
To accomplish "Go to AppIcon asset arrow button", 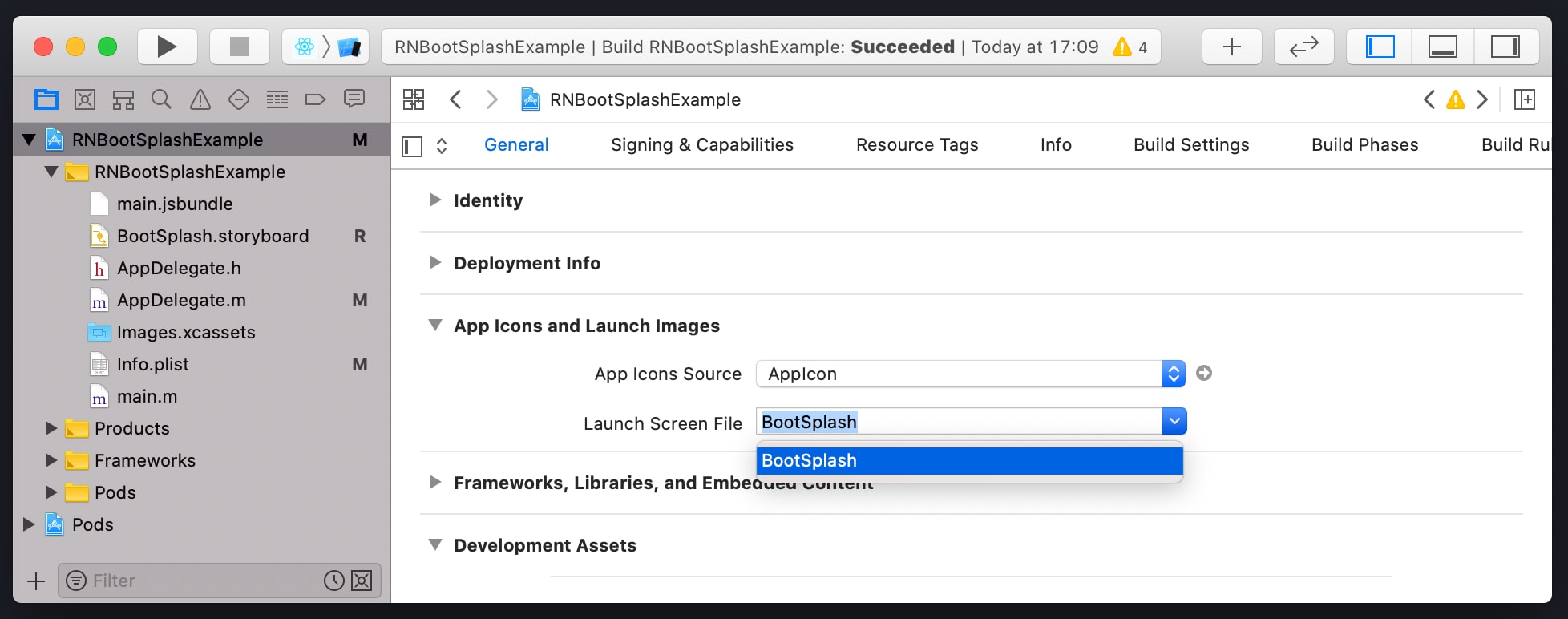I will [1204, 373].
